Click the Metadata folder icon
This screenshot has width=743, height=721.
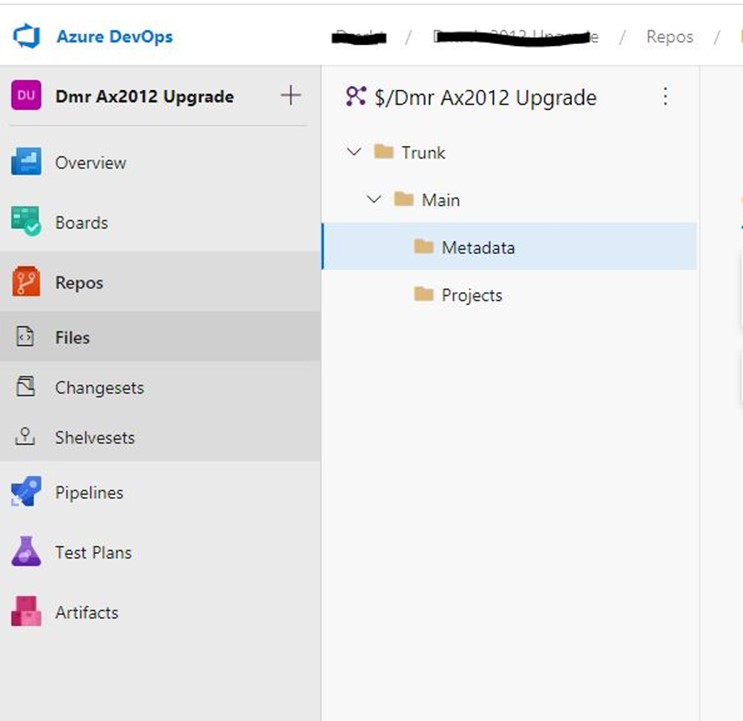click(424, 246)
